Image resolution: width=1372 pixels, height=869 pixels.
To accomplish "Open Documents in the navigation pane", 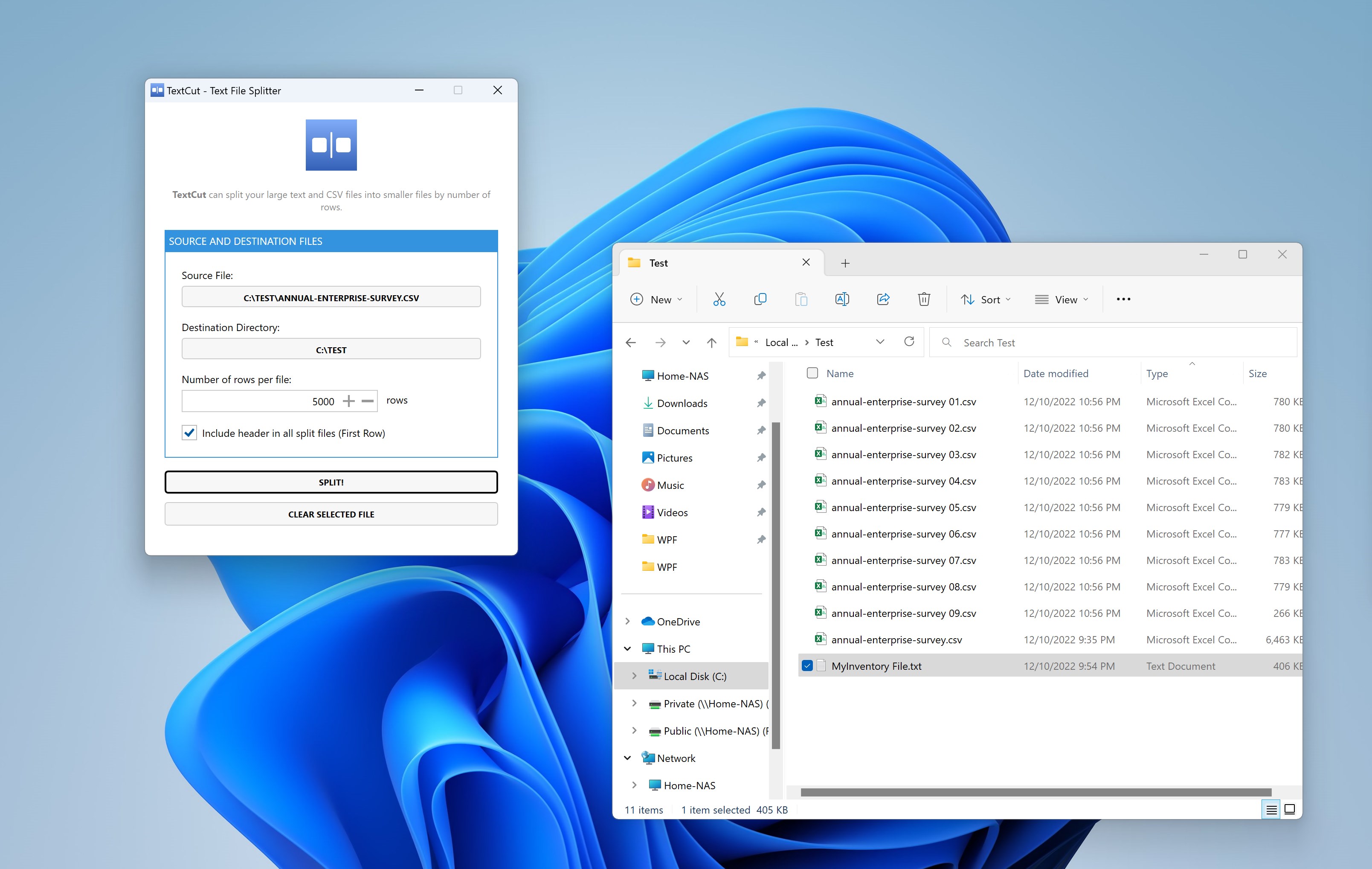I will coord(682,431).
